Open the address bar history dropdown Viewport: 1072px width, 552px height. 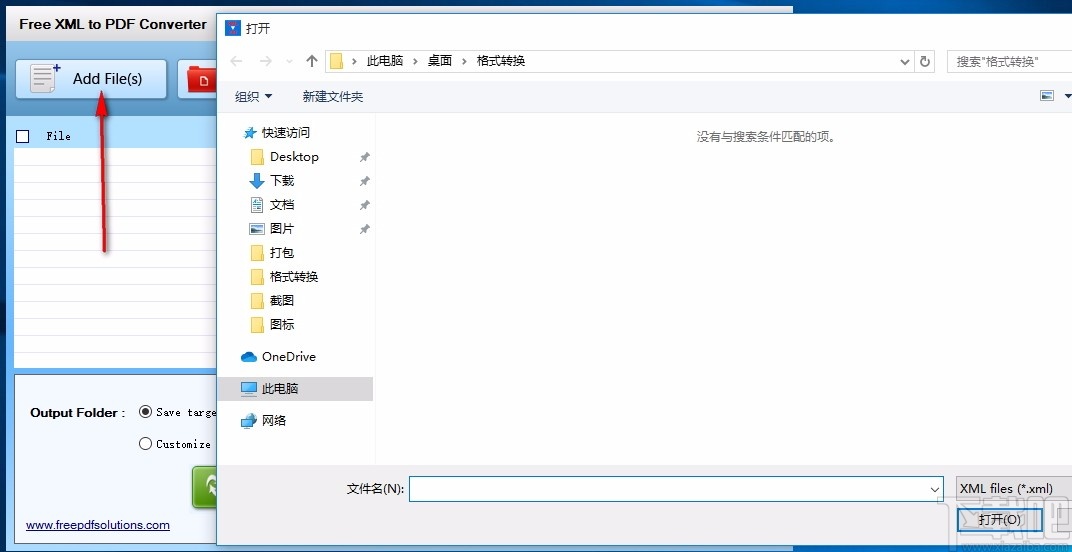click(x=904, y=62)
